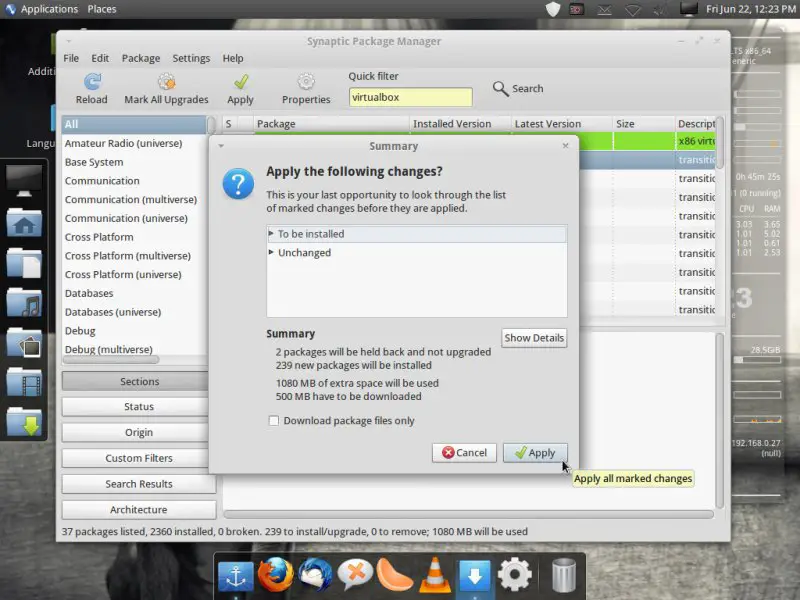Screen dimensions: 800x600
Task: Click the volume indicator in the top panel
Action: pyautogui.click(x=660, y=9)
